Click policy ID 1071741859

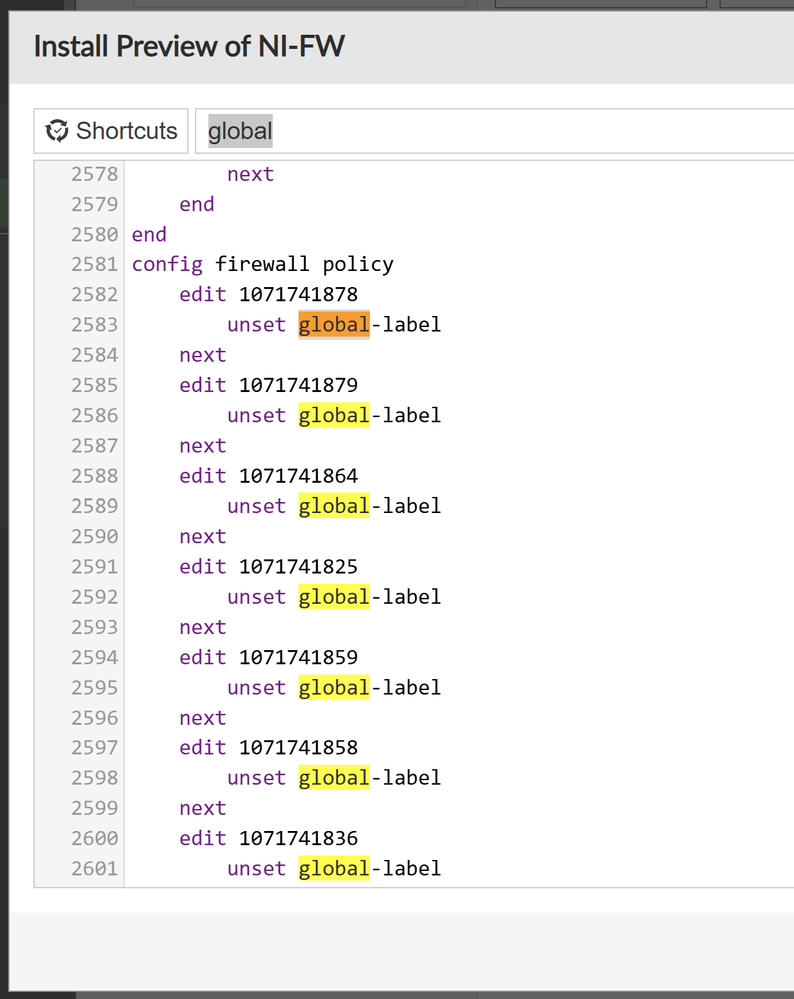click(298, 657)
